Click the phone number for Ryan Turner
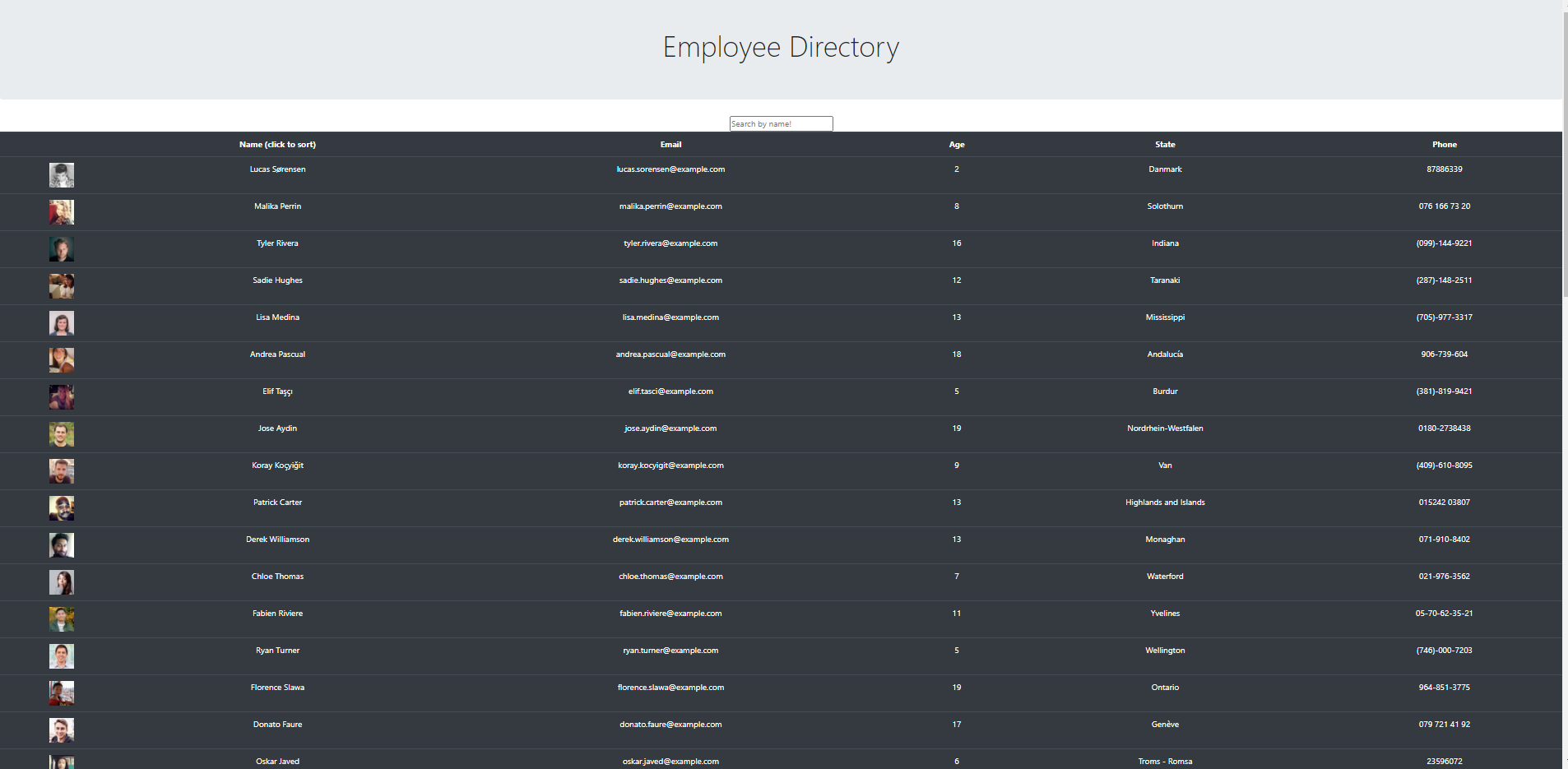 pyautogui.click(x=1444, y=651)
